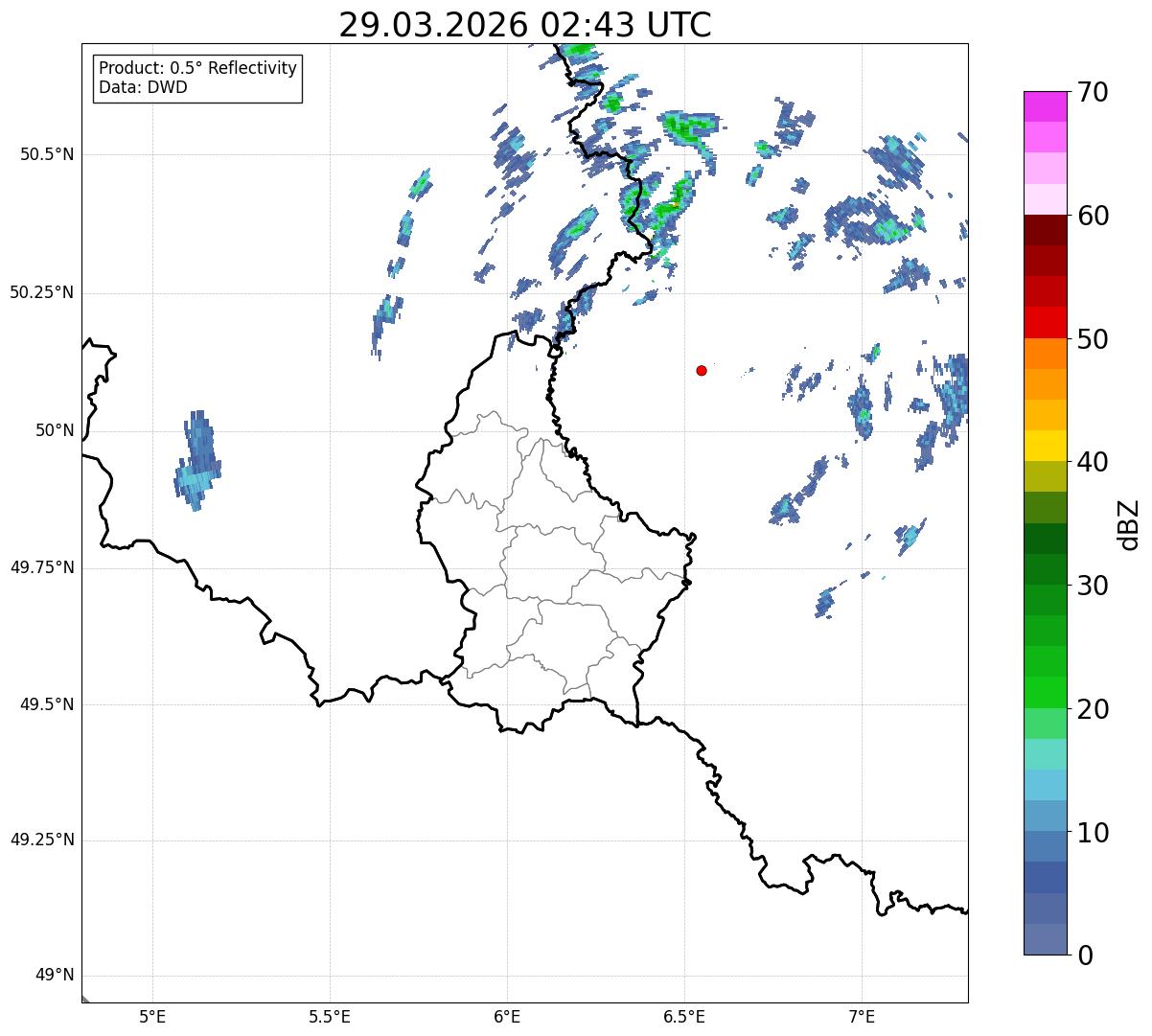1152x1036 pixels.
Task: Click the magenta top swatch of the colorbar
Action: (1046, 106)
